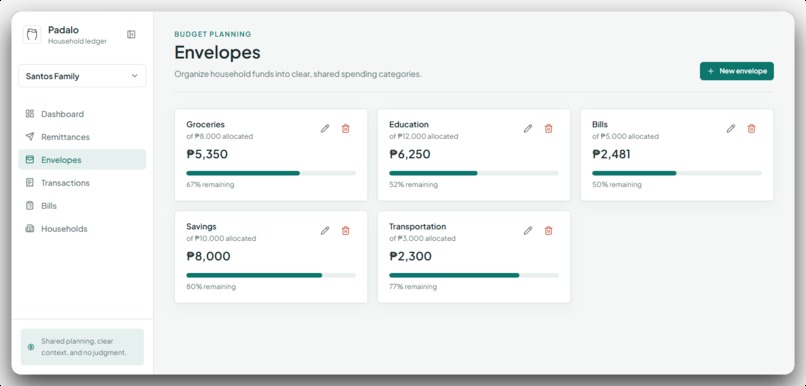Delete the Education envelope
The image size is (806, 386).
548,128
